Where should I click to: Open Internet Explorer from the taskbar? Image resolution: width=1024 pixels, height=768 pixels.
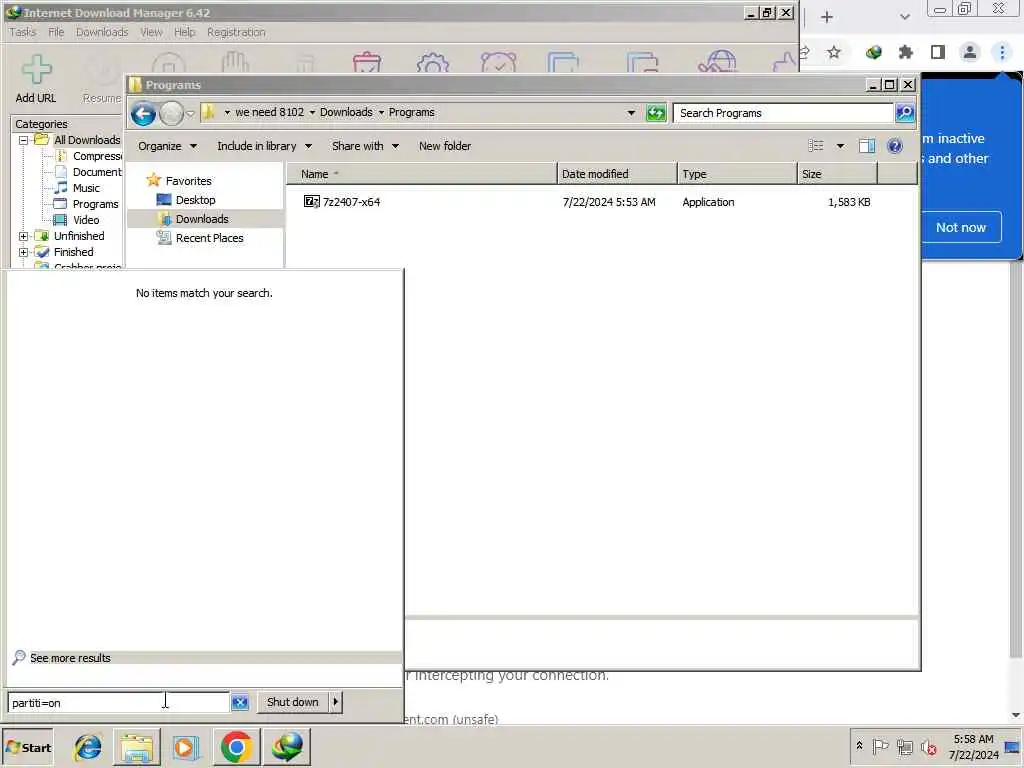point(88,747)
